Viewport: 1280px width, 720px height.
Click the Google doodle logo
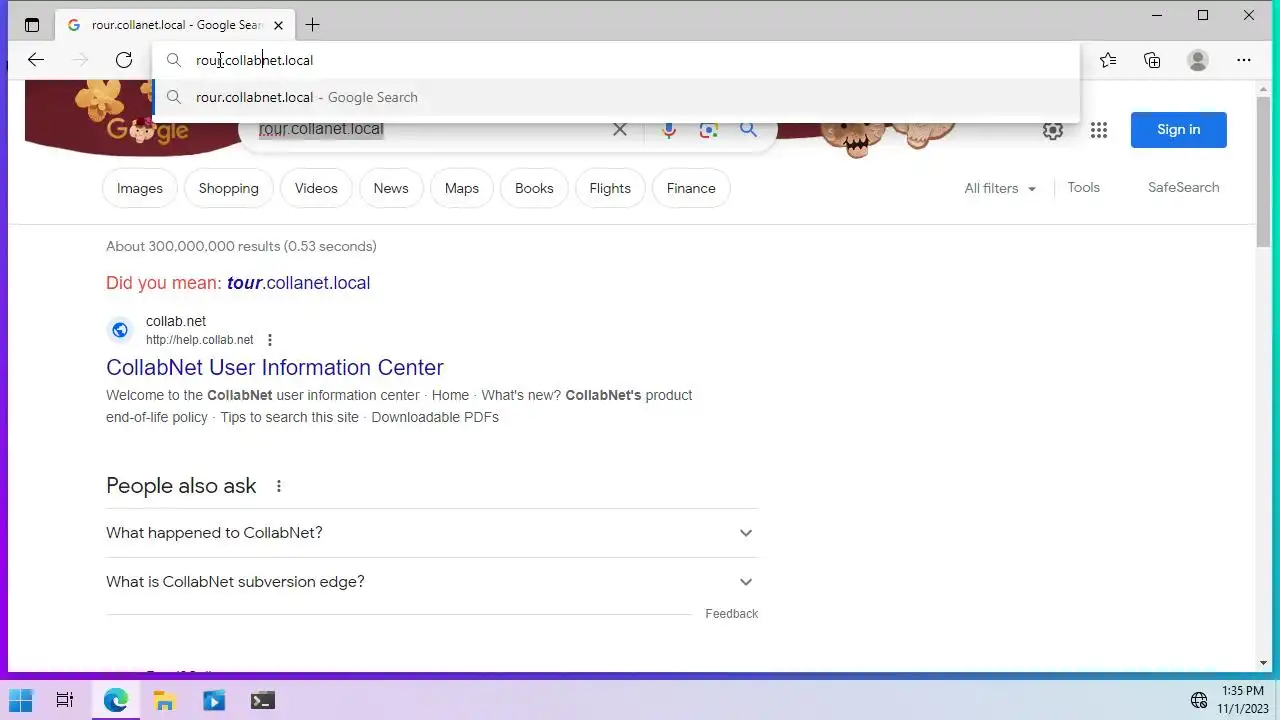point(148,130)
